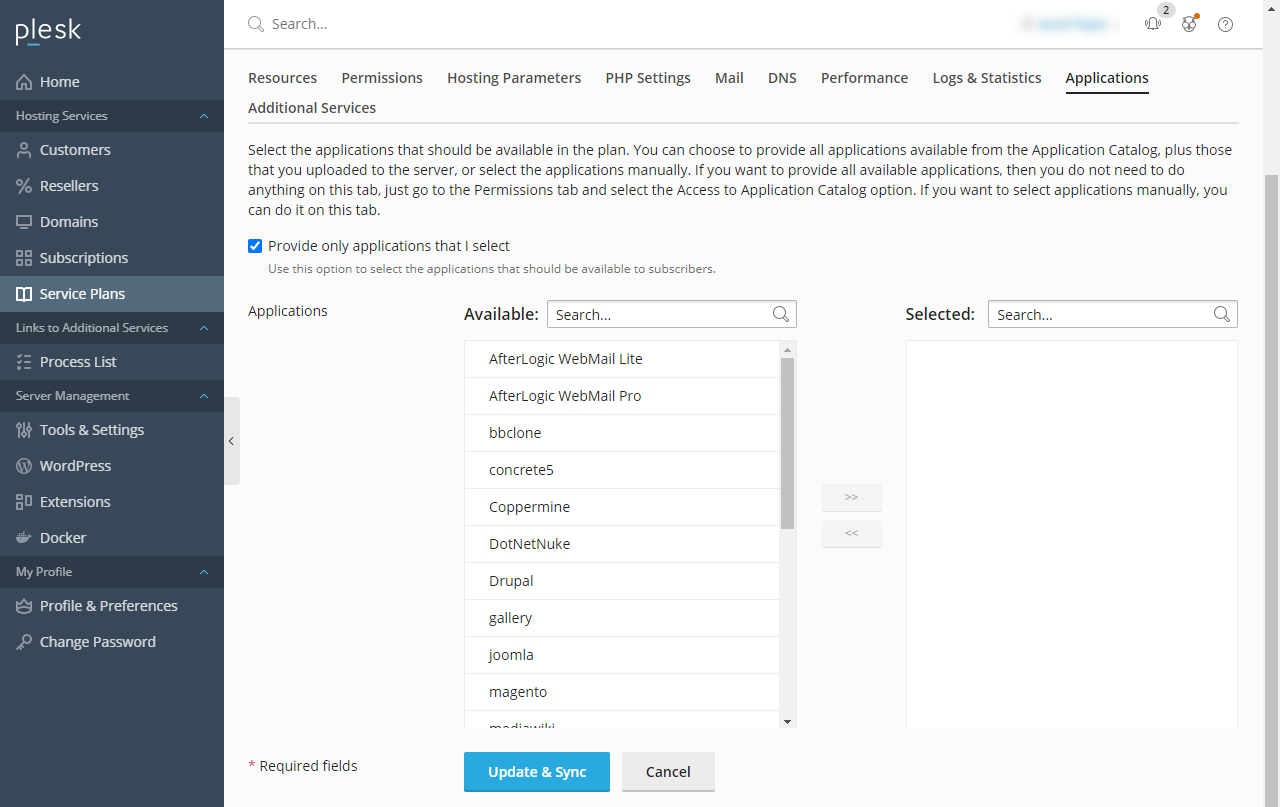Hide the sidebar with collapse arrow
The image size is (1280, 807).
231,441
